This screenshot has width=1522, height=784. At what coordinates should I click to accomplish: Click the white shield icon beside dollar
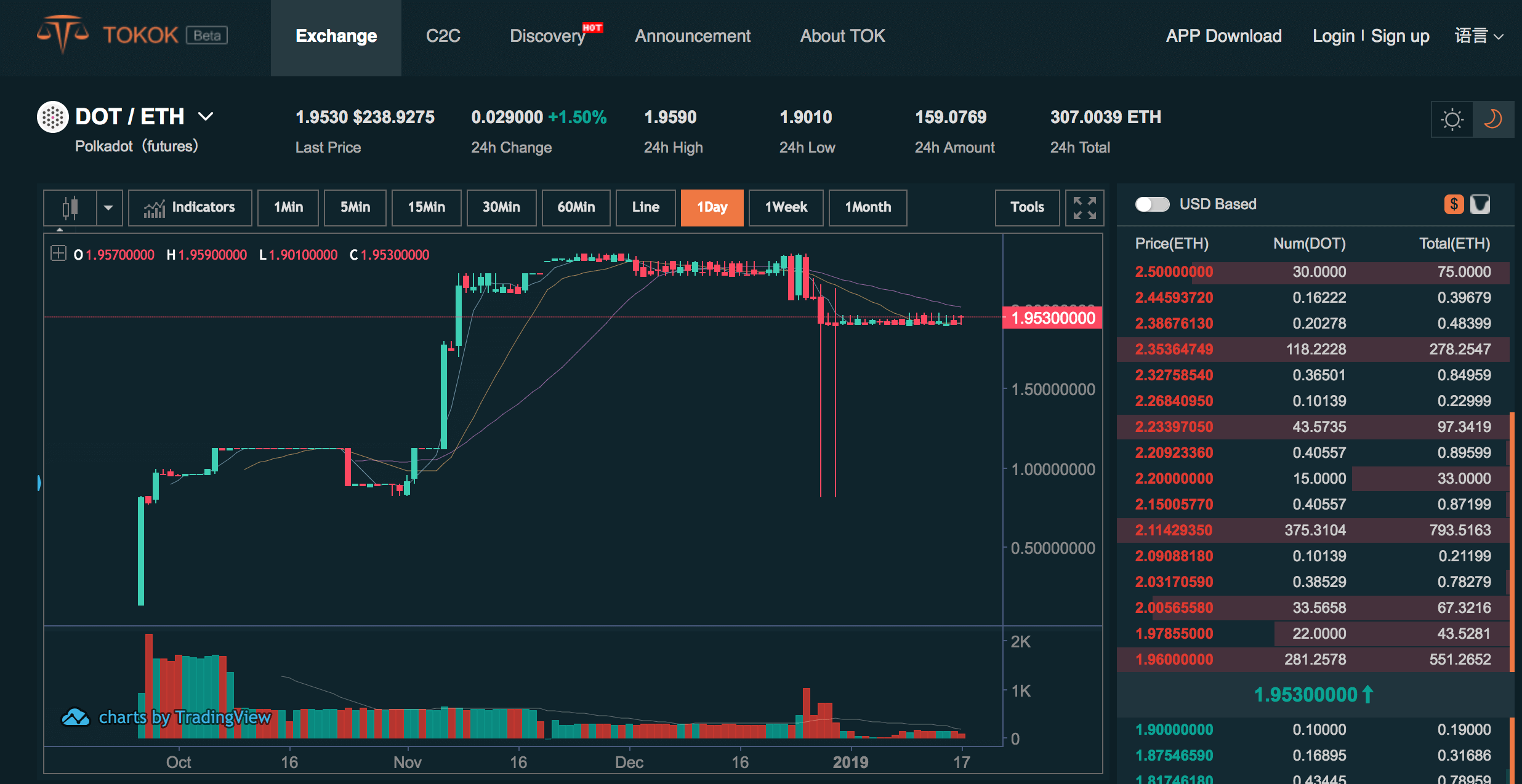(1480, 204)
